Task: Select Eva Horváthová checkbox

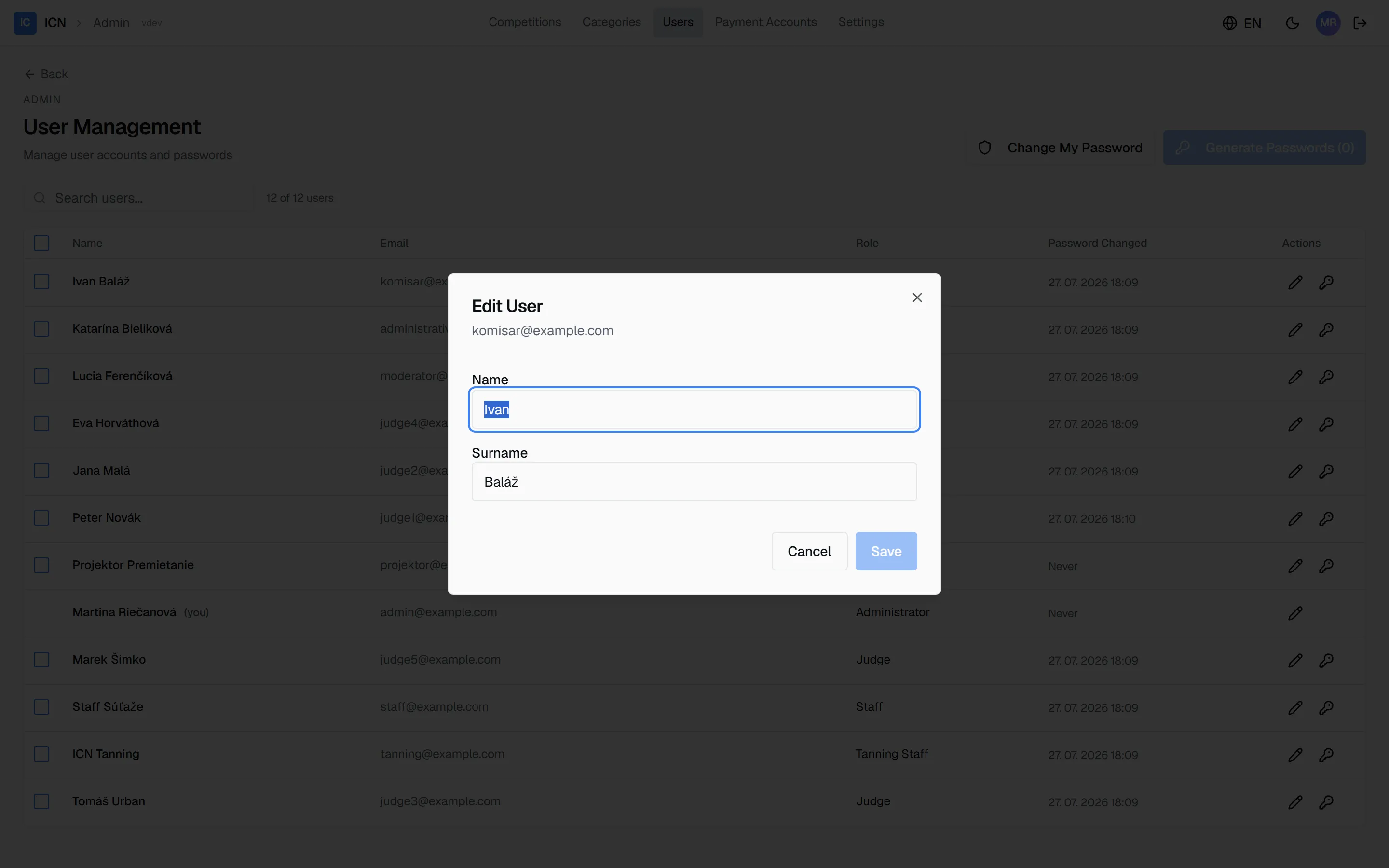Action: 41,423
